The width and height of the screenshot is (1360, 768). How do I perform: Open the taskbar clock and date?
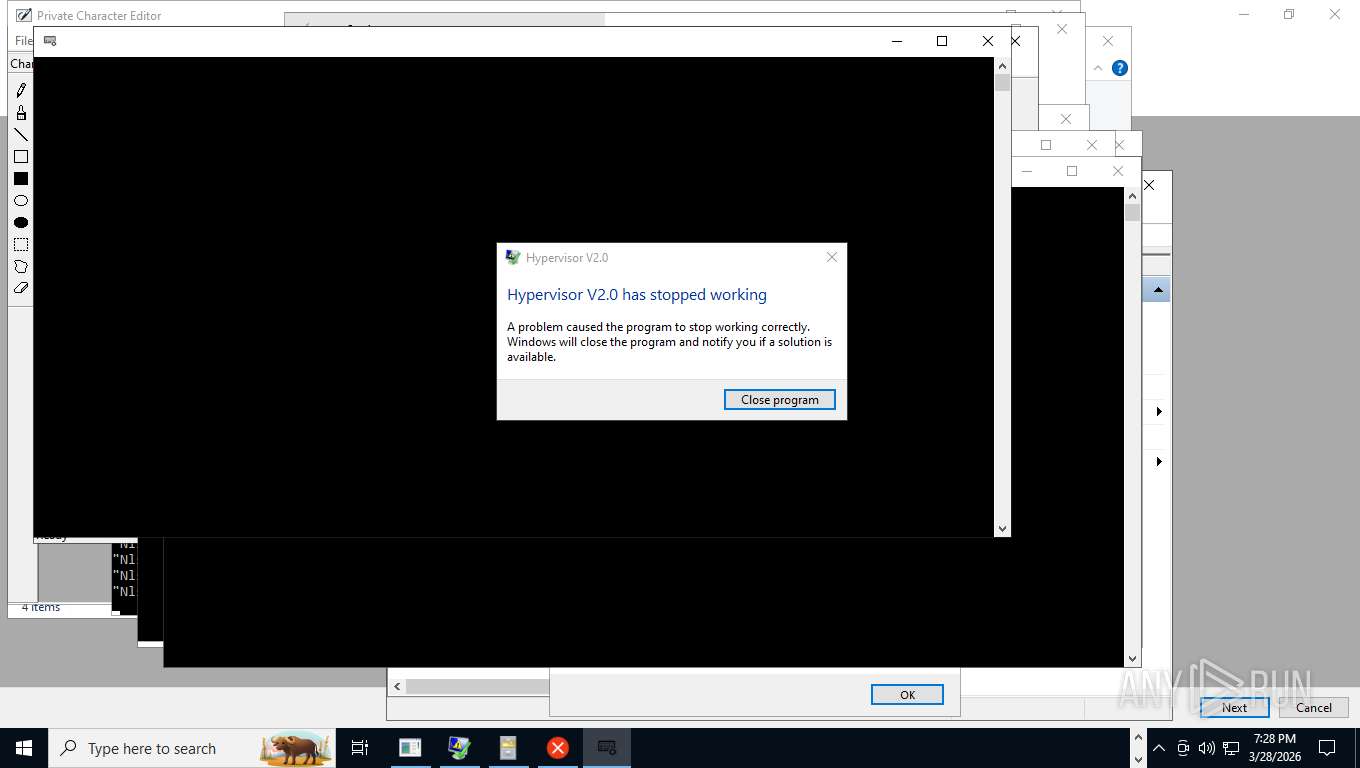tap(1275, 748)
